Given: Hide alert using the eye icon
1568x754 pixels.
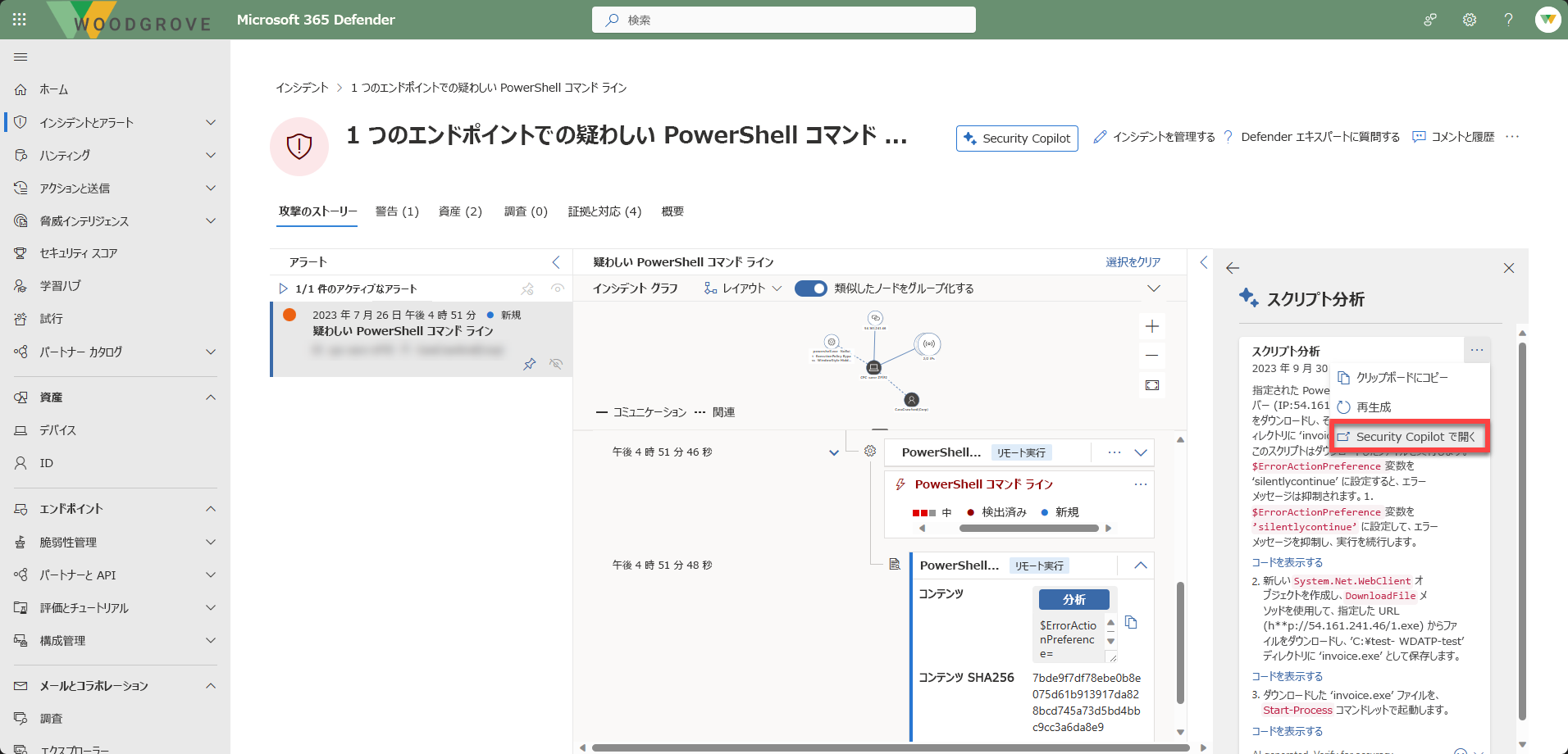Looking at the screenshot, I should tap(556, 364).
